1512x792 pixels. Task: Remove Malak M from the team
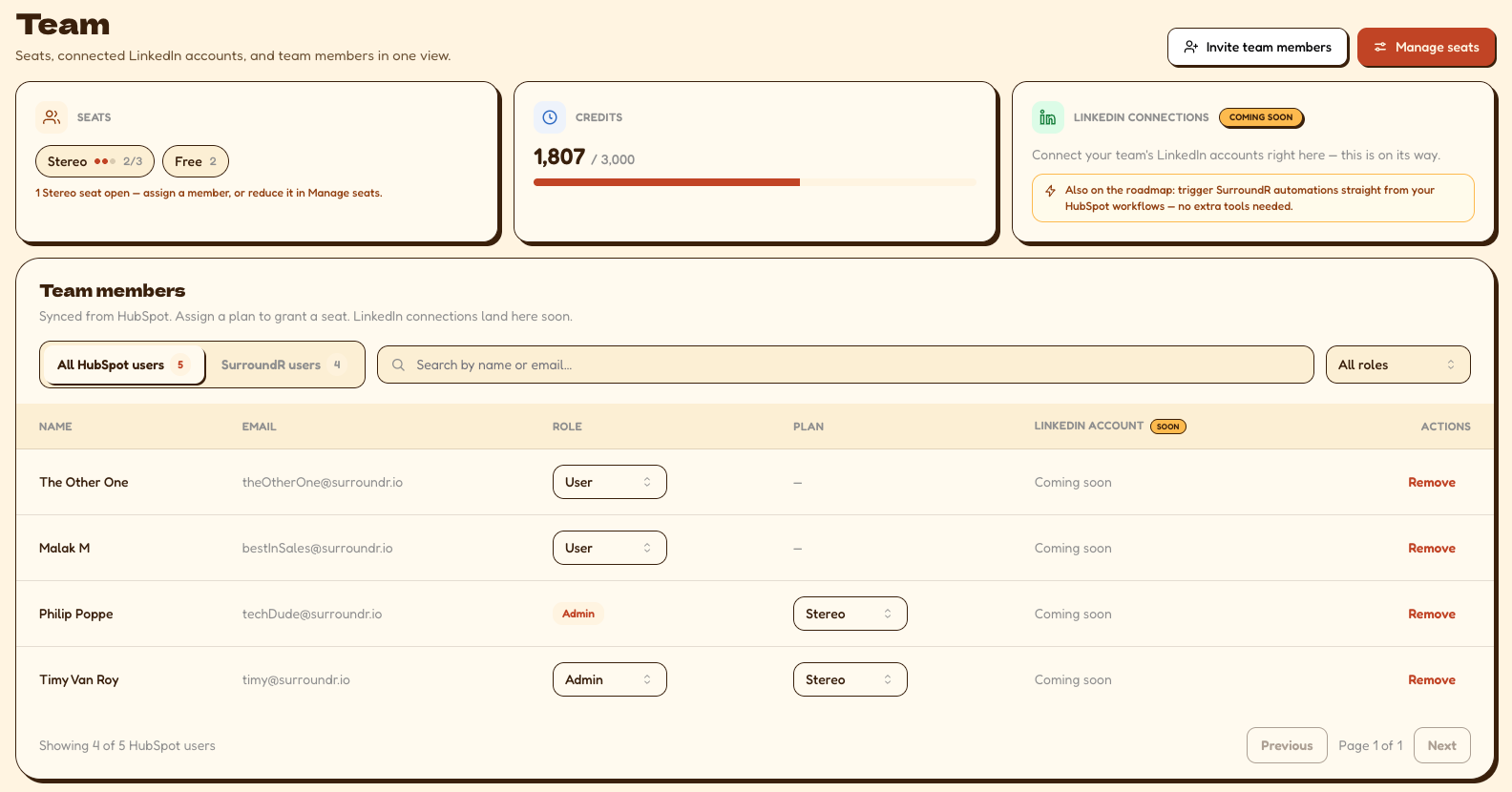1431,548
